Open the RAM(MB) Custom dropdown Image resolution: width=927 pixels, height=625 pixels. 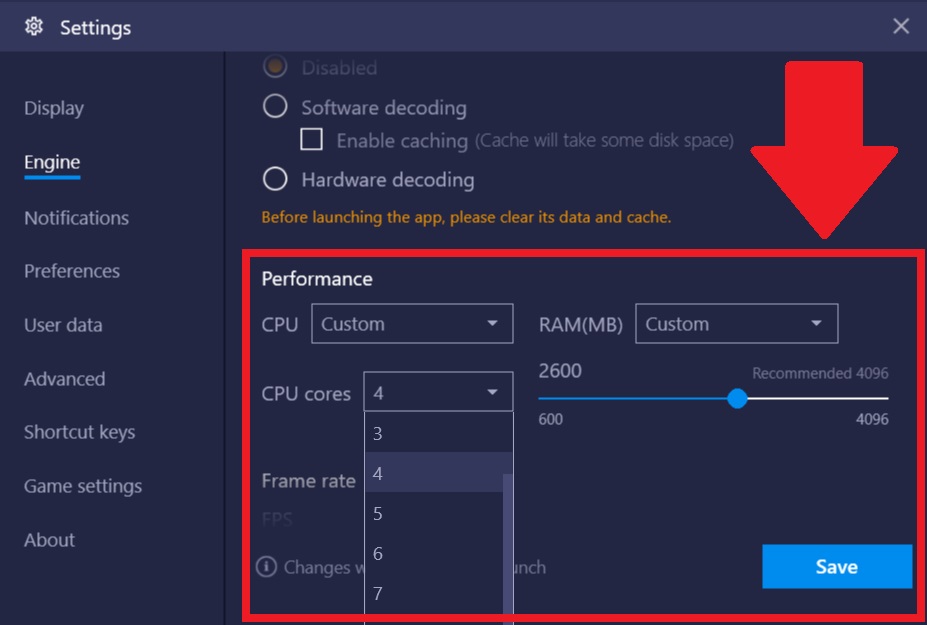tap(736, 323)
